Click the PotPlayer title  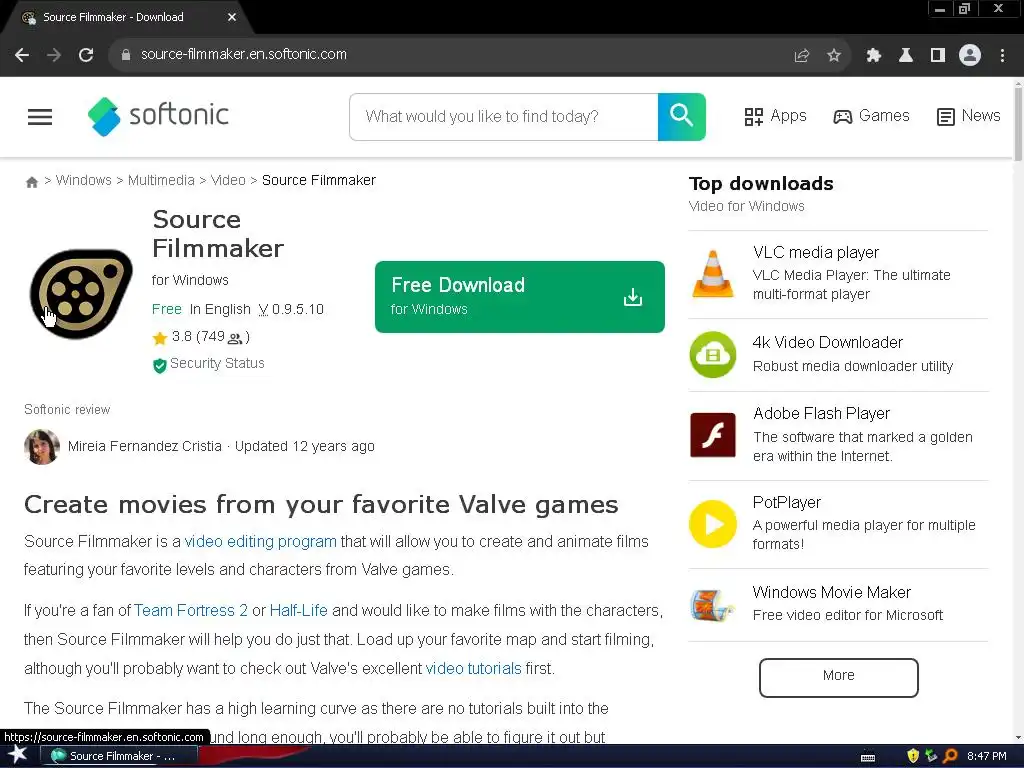(786, 502)
